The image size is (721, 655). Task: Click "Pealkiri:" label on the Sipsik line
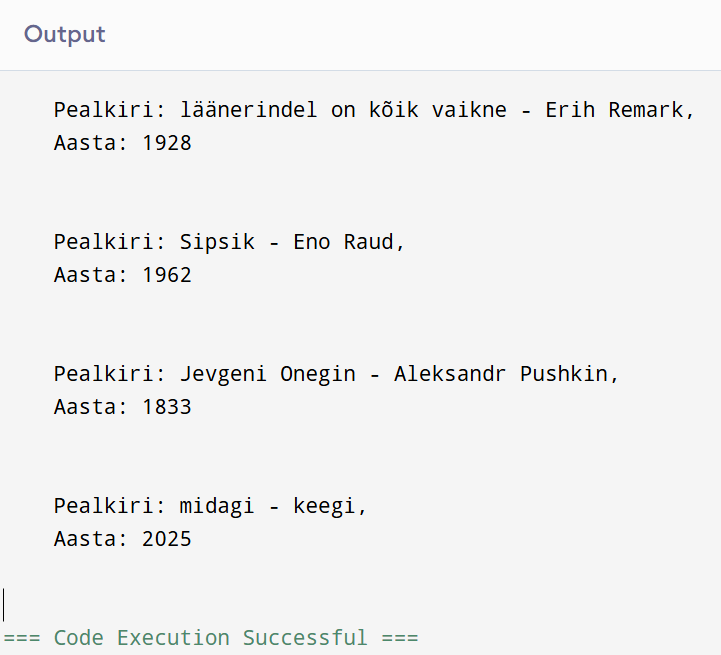click(110, 242)
